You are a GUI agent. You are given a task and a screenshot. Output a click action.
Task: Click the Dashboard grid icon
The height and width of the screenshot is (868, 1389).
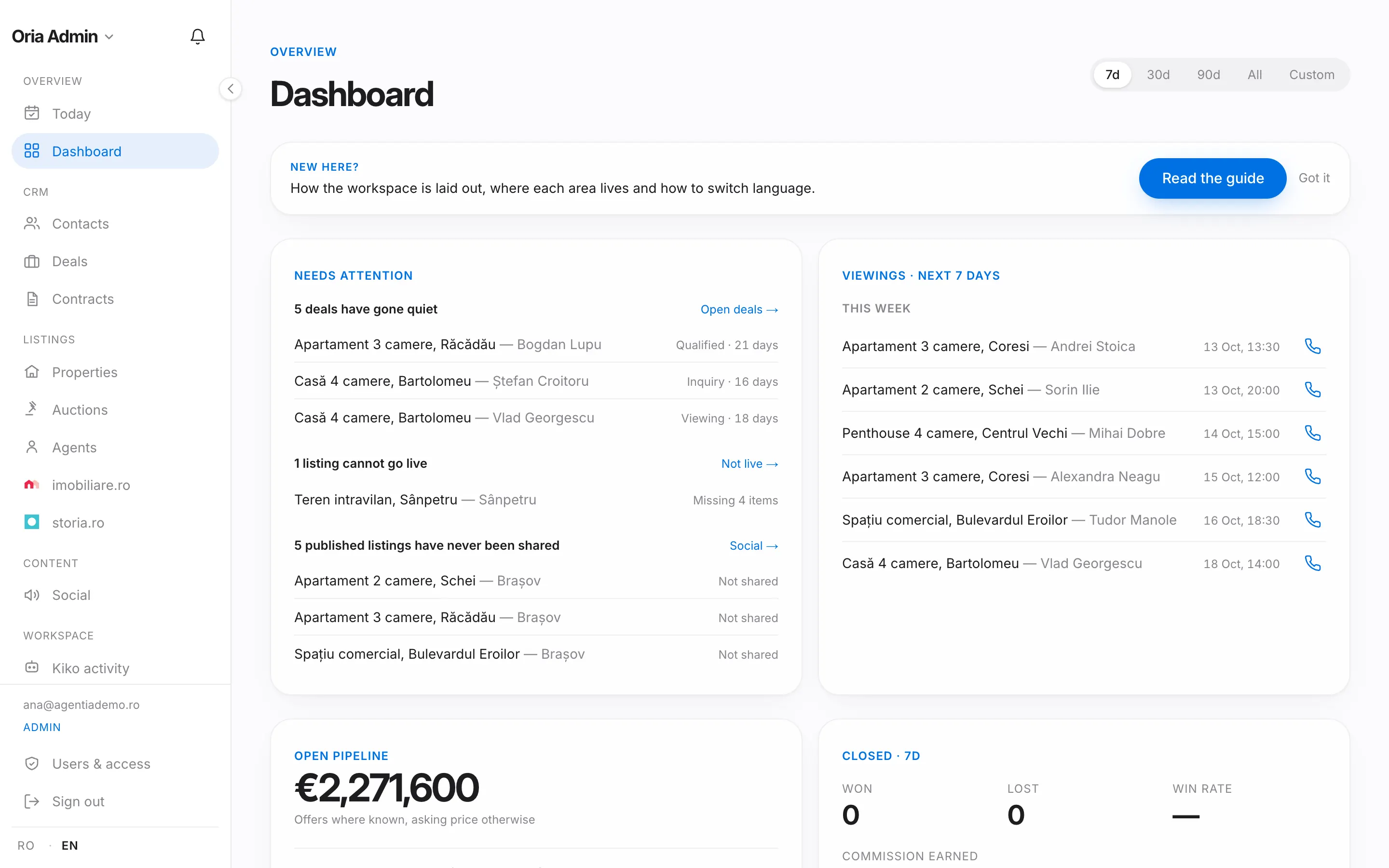[32, 151]
